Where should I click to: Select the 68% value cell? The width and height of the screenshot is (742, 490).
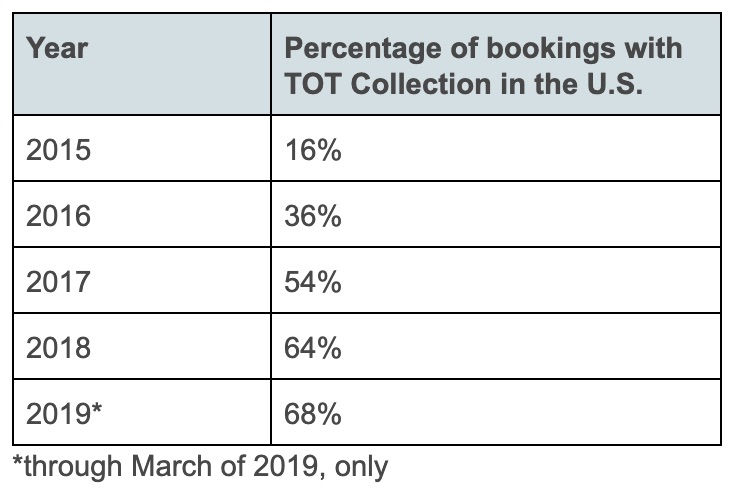point(313,413)
